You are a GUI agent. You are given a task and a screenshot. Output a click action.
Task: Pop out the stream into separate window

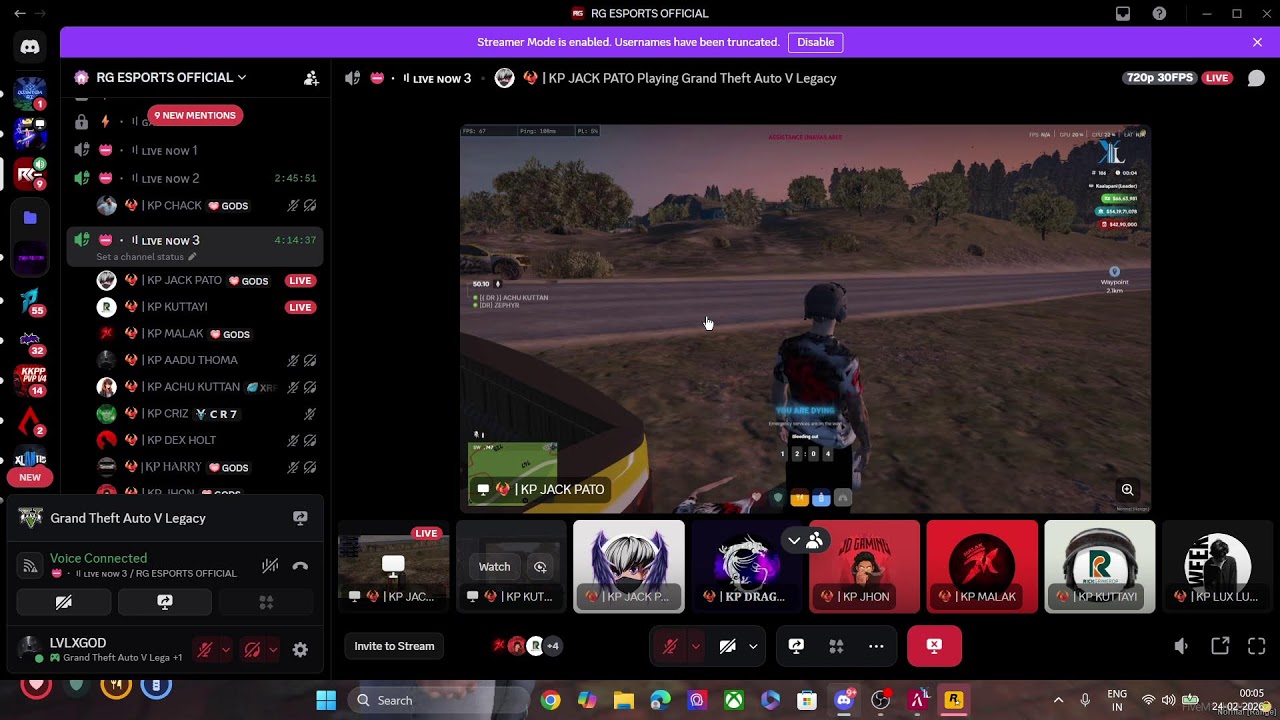coord(1220,646)
